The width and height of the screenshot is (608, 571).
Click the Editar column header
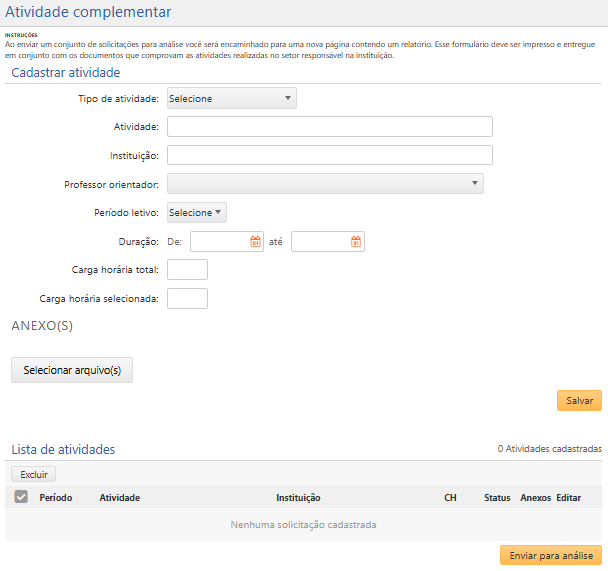568,498
